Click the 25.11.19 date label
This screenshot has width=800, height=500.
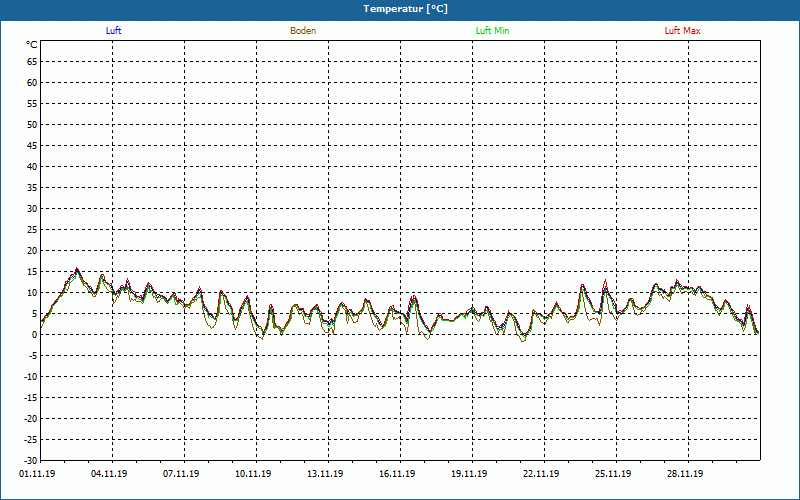(x=613, y=474)
